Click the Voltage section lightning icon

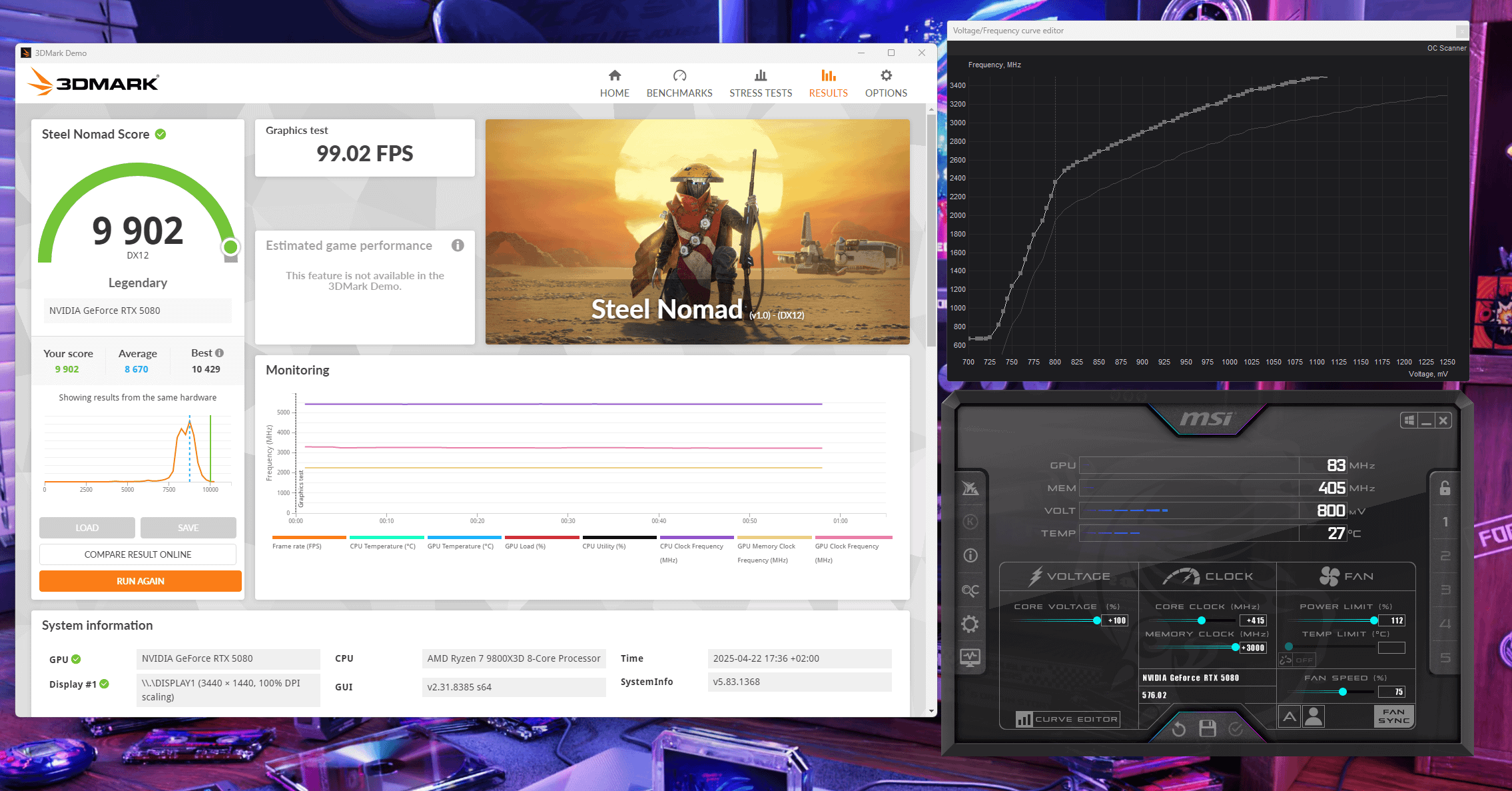pyautogui.click(x=1035, y=576)
